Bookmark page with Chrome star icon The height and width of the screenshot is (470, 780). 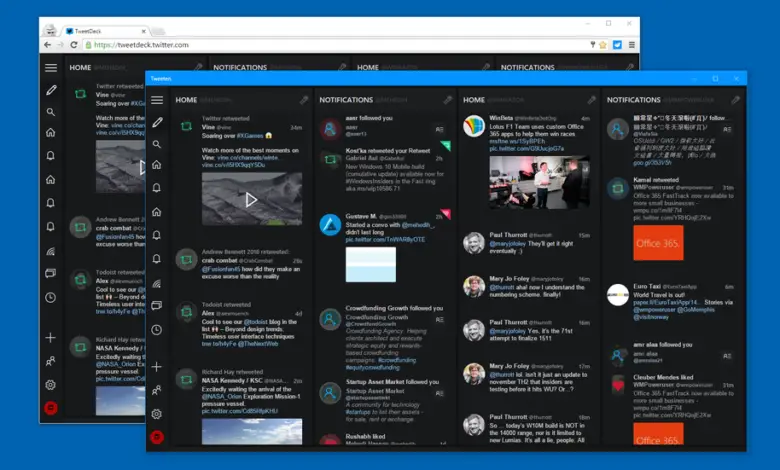tap(603, 45)
